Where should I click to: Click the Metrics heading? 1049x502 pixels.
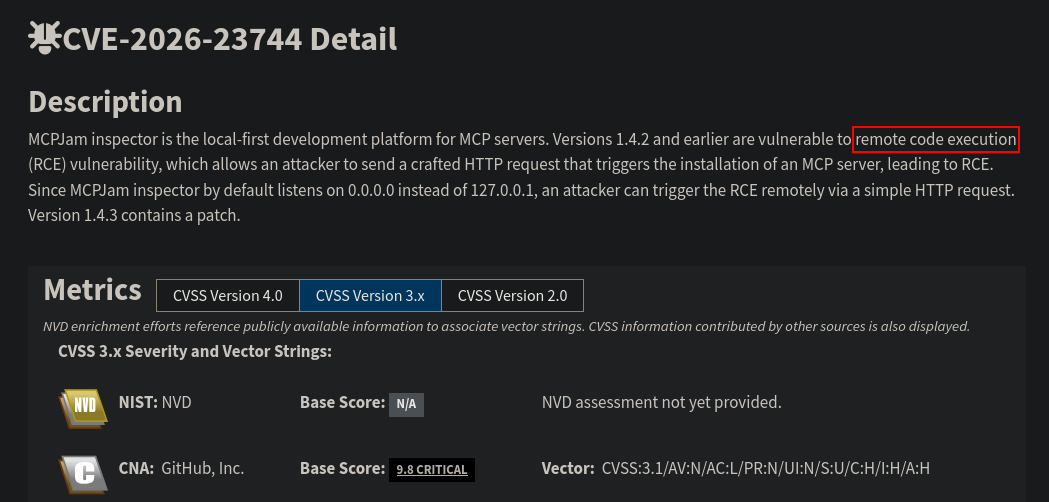(92, 290)
